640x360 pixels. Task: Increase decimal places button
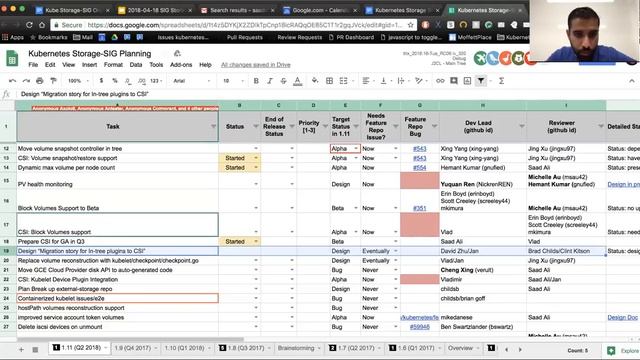[x=142, y=81]
